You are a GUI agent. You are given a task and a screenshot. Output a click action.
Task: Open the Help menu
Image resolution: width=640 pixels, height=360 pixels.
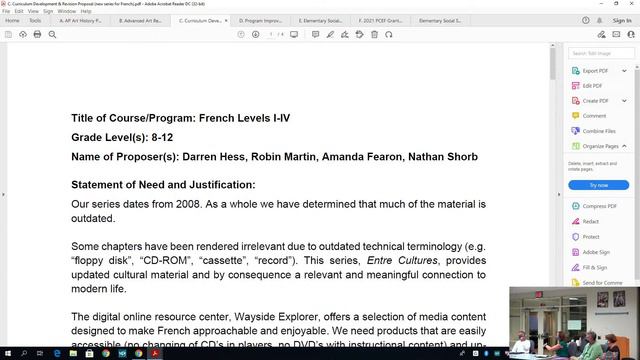tap(86, 11)
